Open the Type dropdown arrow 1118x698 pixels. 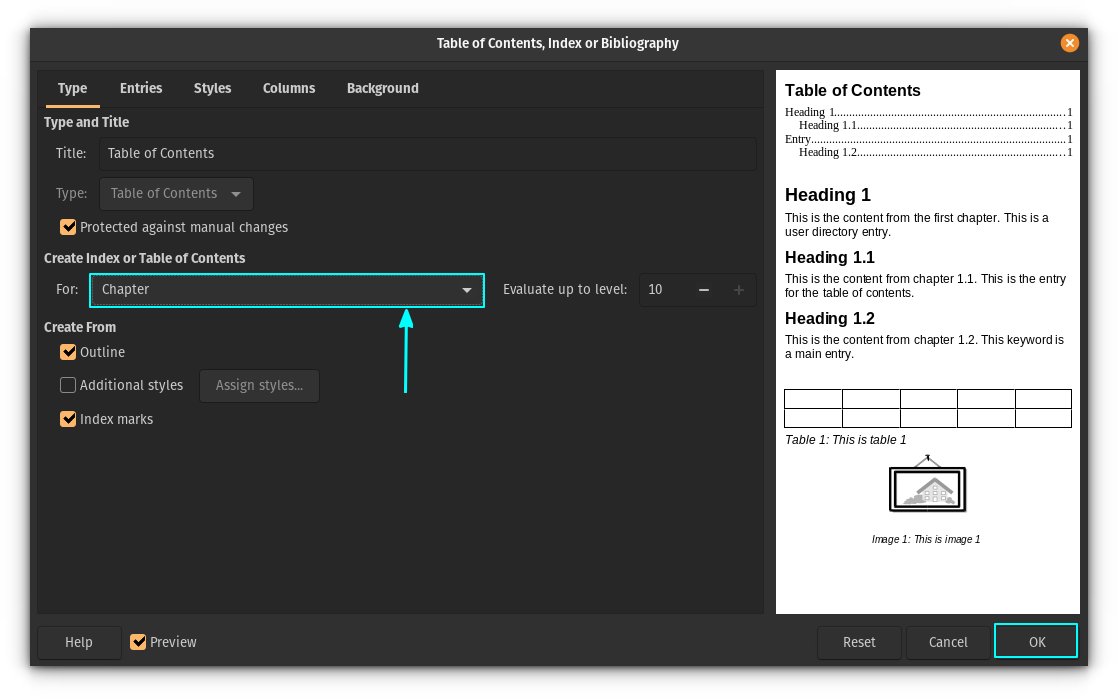point(237,193)
